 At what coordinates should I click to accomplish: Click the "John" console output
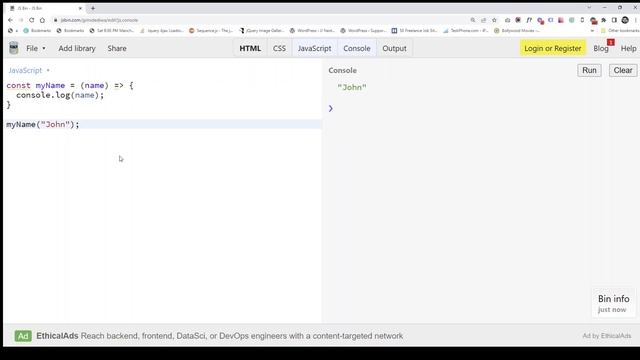[x=352, y=87]
